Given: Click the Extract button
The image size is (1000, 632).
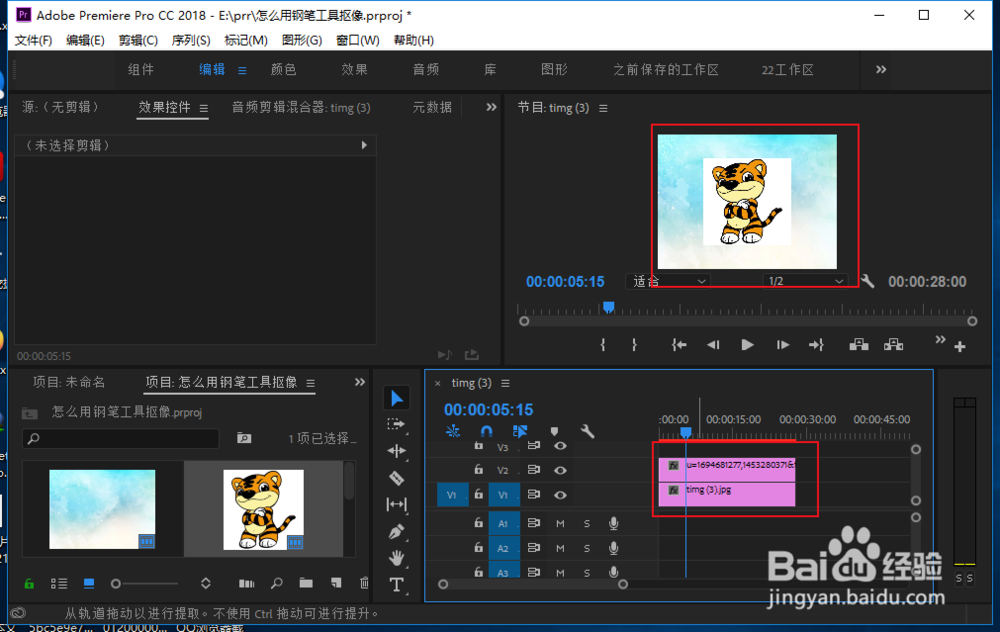Looking at the screenshot, I should 893,345.
